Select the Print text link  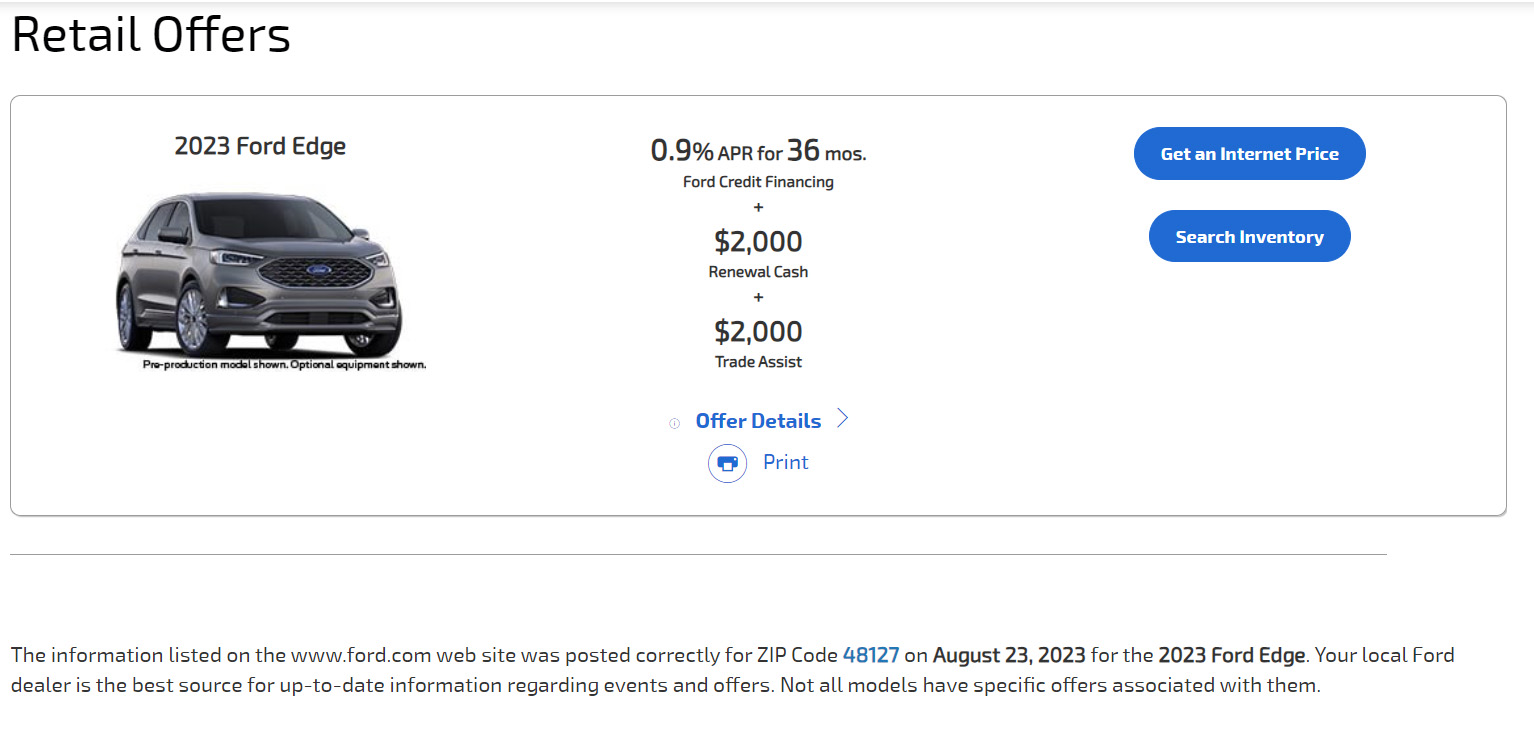pyautogui.click(x=785, y=462)
